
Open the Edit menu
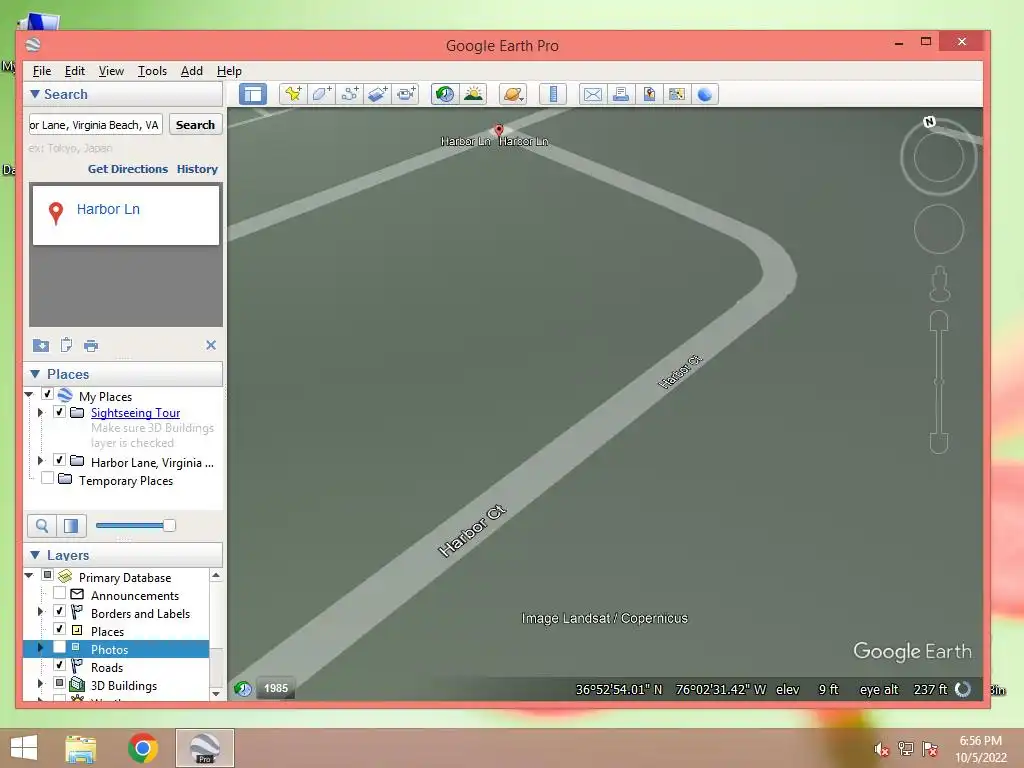coord(74,71)
